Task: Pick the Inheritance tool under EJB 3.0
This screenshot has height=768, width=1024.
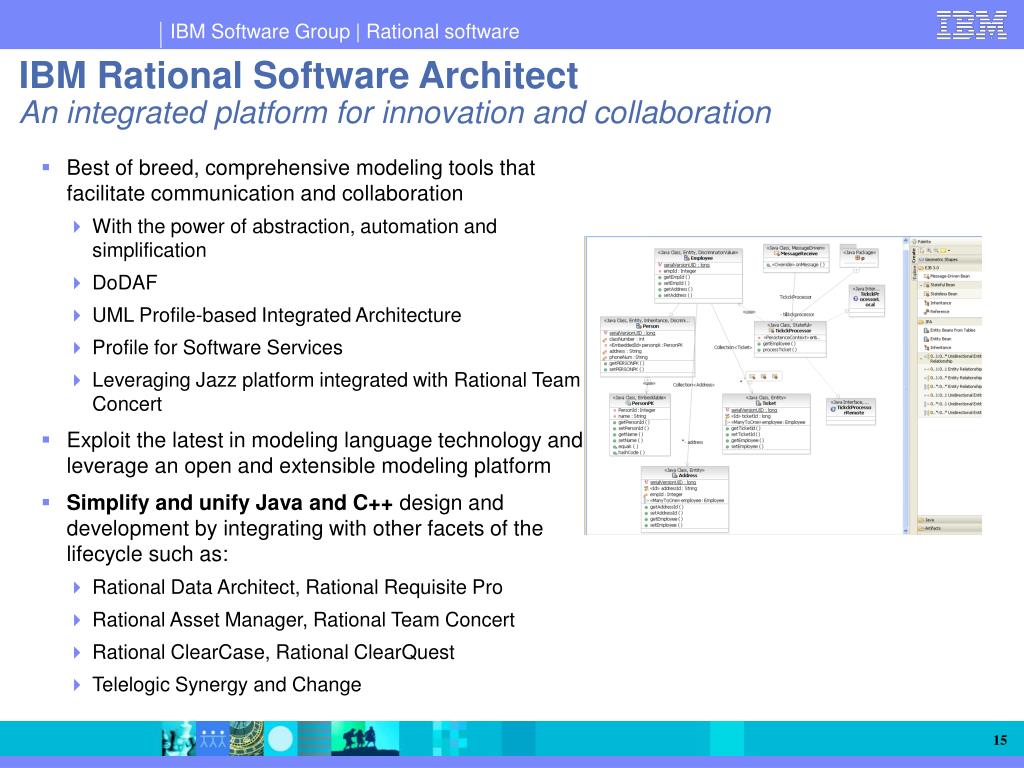Action: 938,303
